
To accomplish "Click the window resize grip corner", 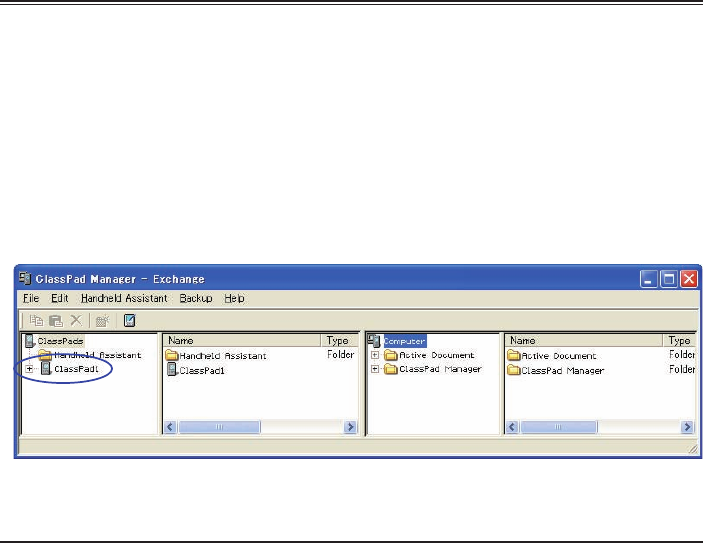I will (693, 449).
